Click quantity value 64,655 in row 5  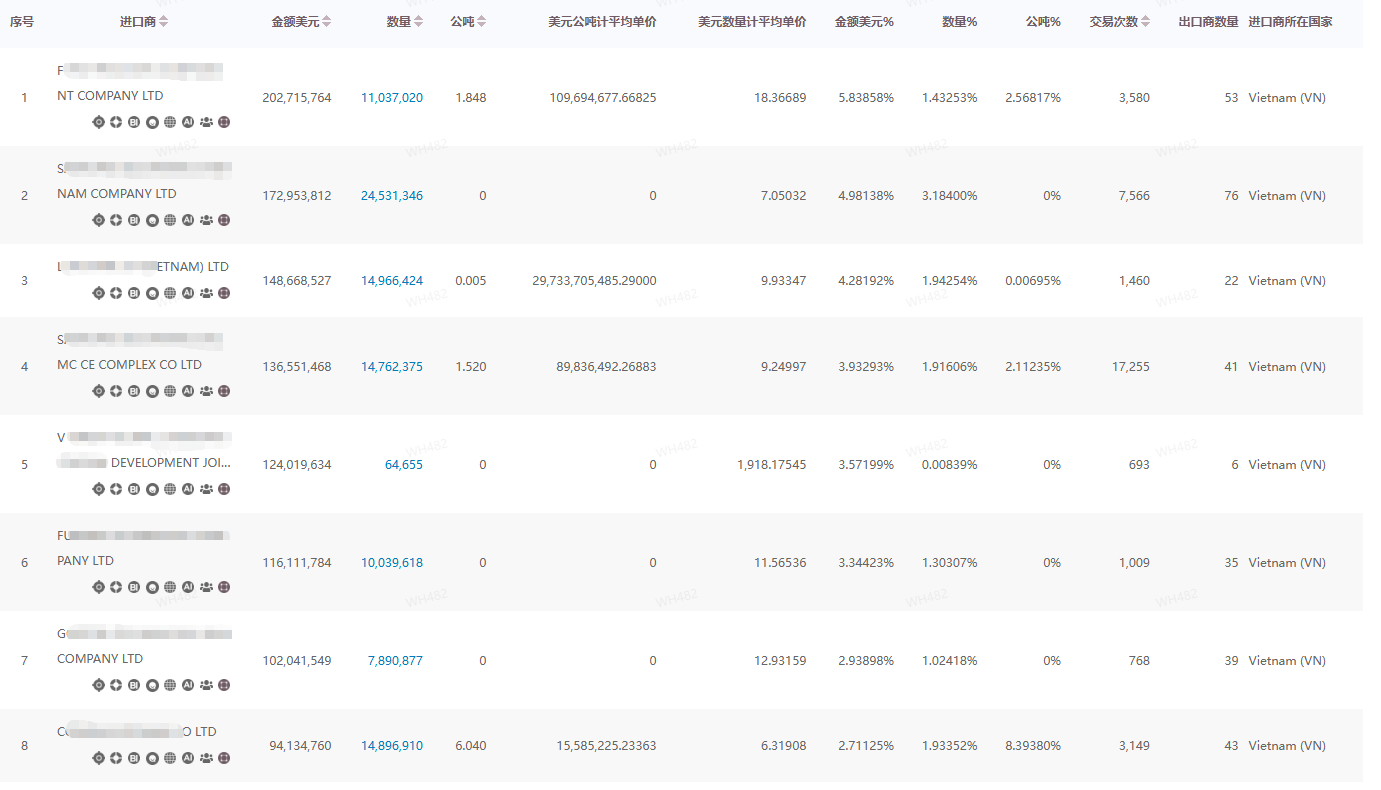pos(403,465)
